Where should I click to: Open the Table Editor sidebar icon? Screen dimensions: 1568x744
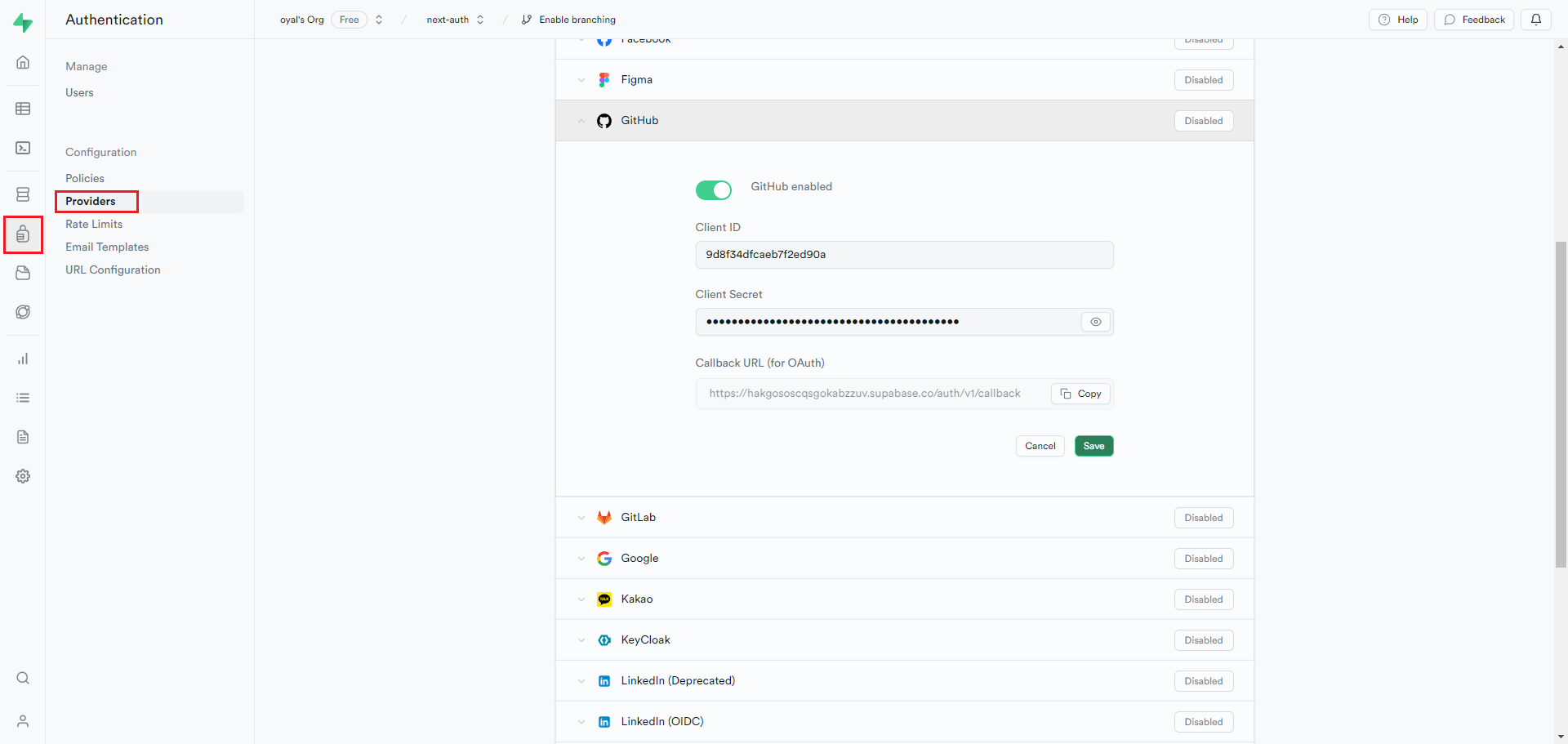pyautogui.click(x=23, y=109)
